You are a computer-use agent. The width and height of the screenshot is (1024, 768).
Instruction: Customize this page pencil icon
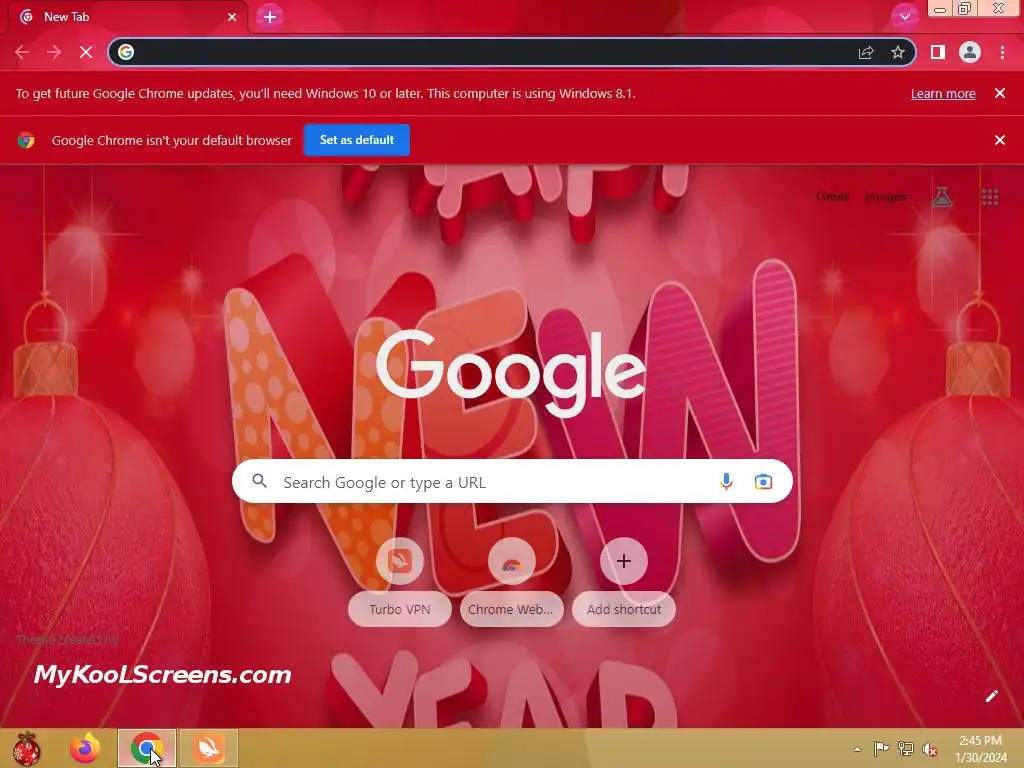point(991,696)
